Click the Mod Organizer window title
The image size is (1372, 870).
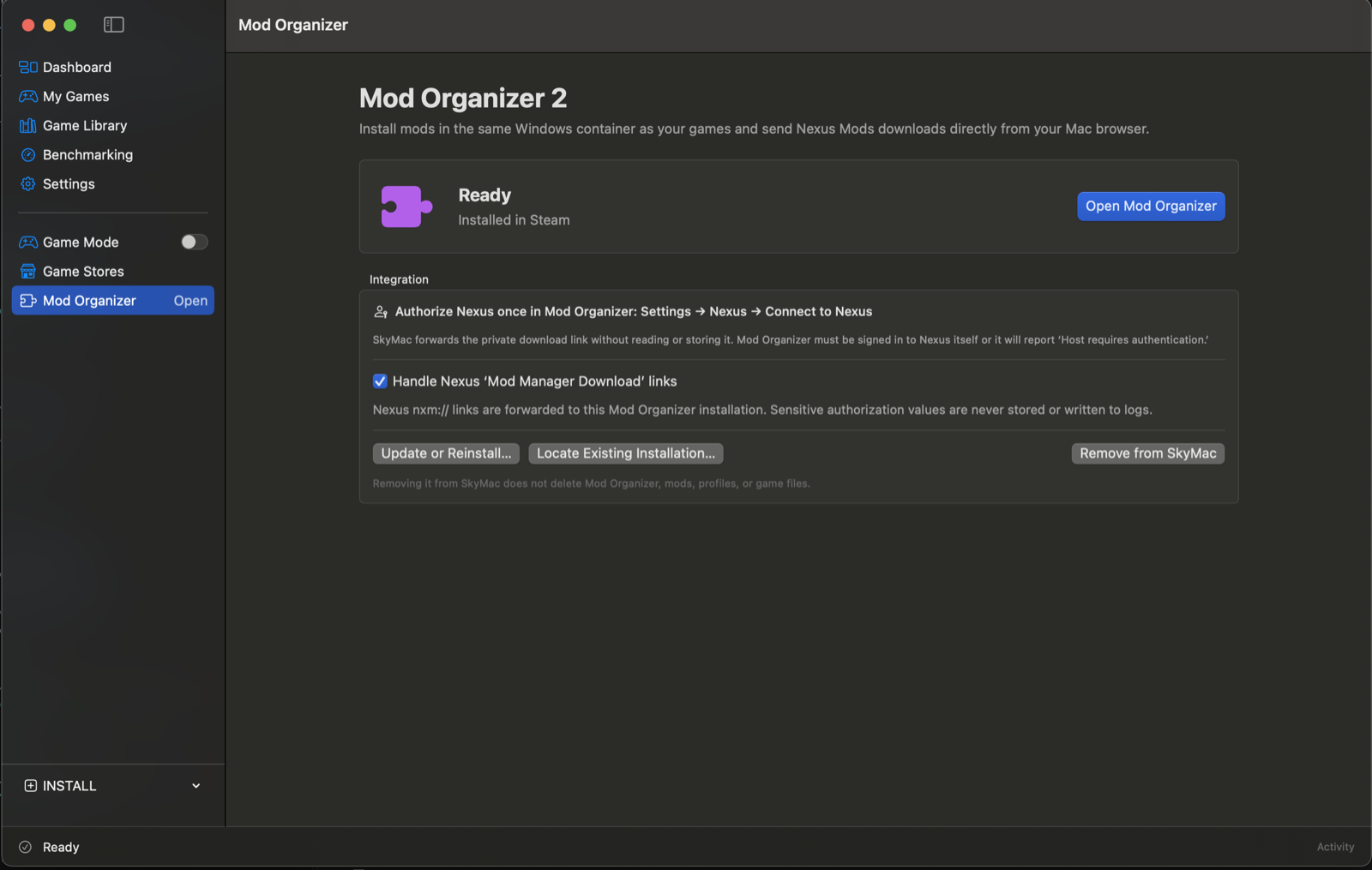click(x=293, y=25)
